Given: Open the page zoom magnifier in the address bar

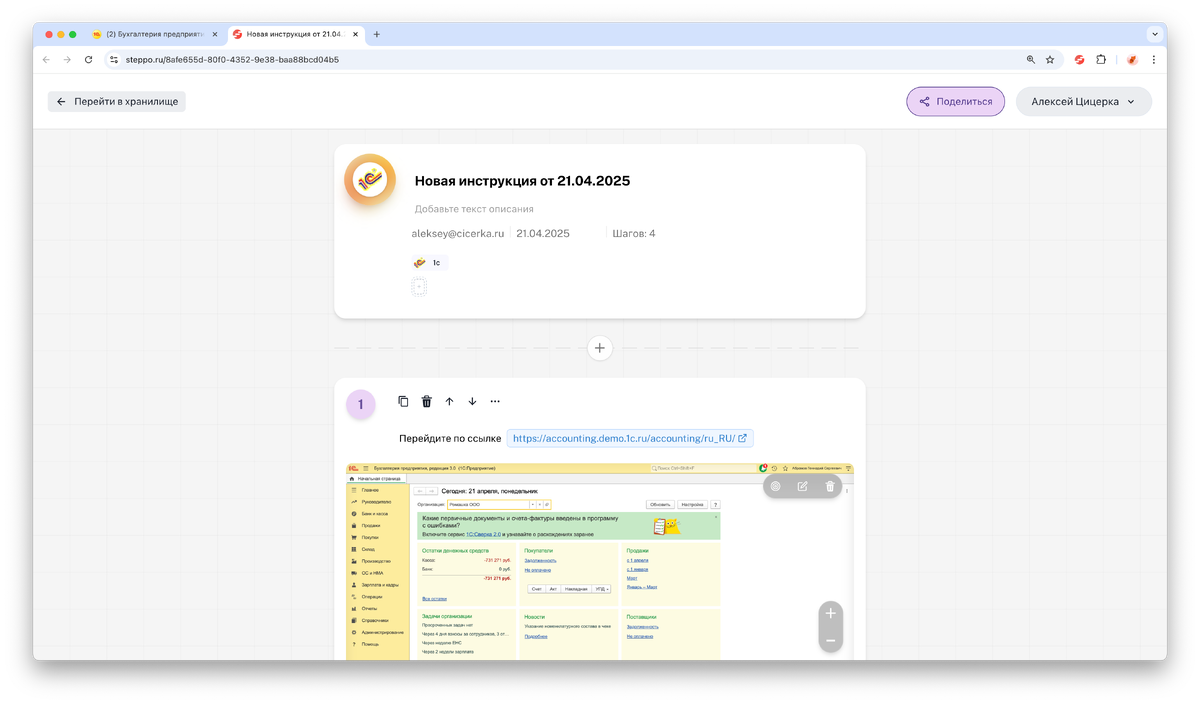Looking at the screenshot, I should point(1031,60).
